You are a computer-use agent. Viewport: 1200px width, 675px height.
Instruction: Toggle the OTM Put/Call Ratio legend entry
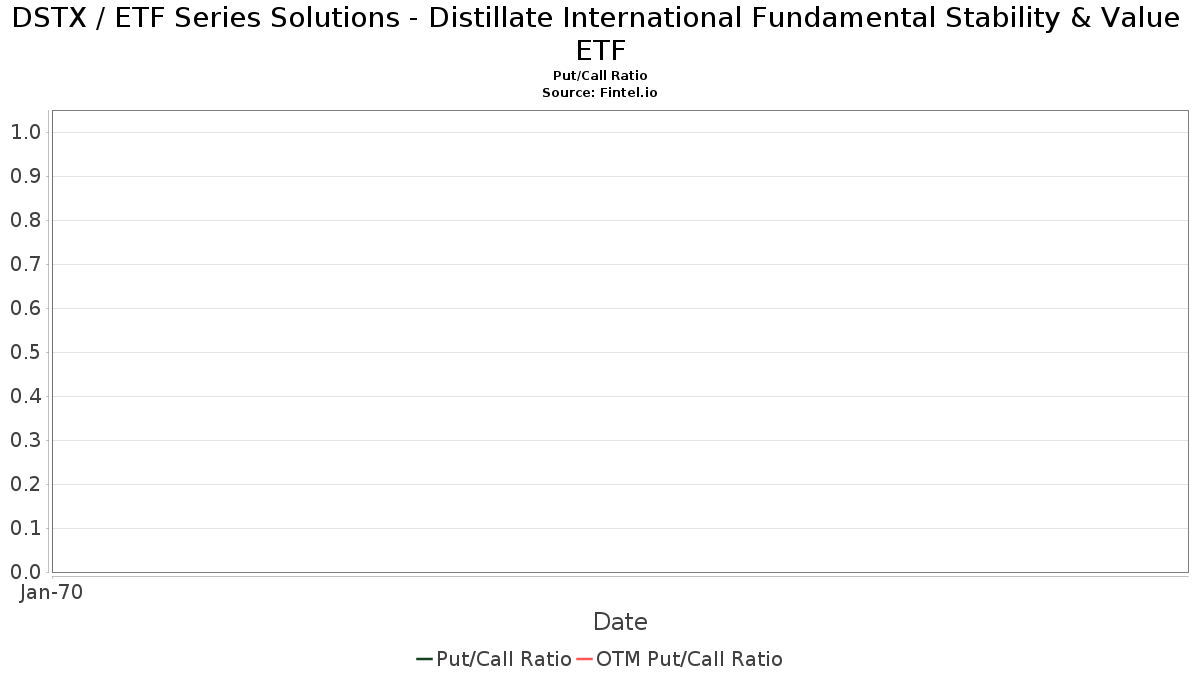(x=679, y=659)
